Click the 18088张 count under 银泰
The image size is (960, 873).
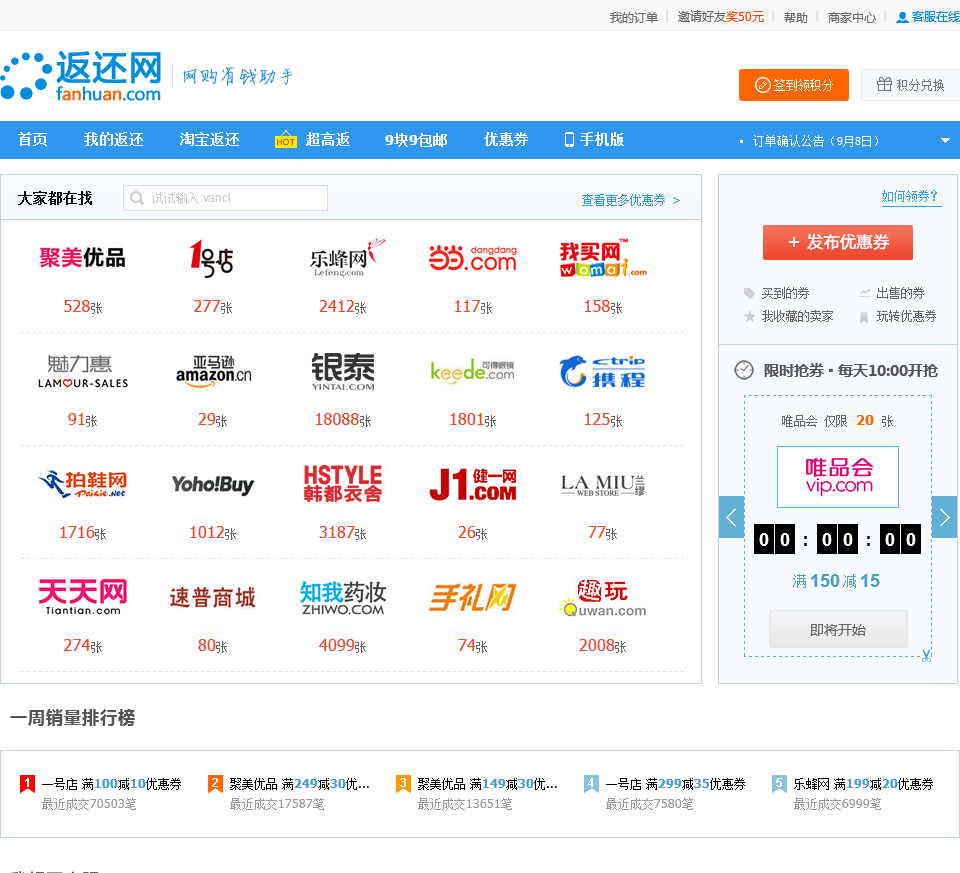(343, 419)
